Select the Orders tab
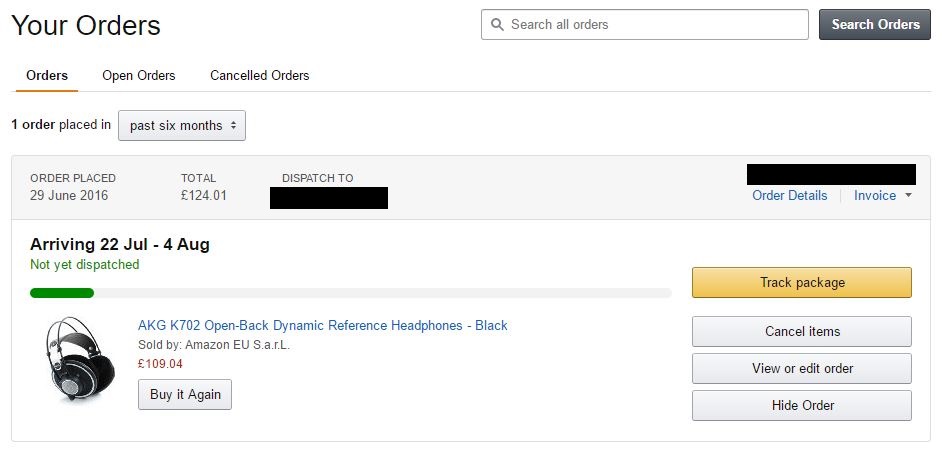Screen dimensions: 942x450 click(47, 75)
